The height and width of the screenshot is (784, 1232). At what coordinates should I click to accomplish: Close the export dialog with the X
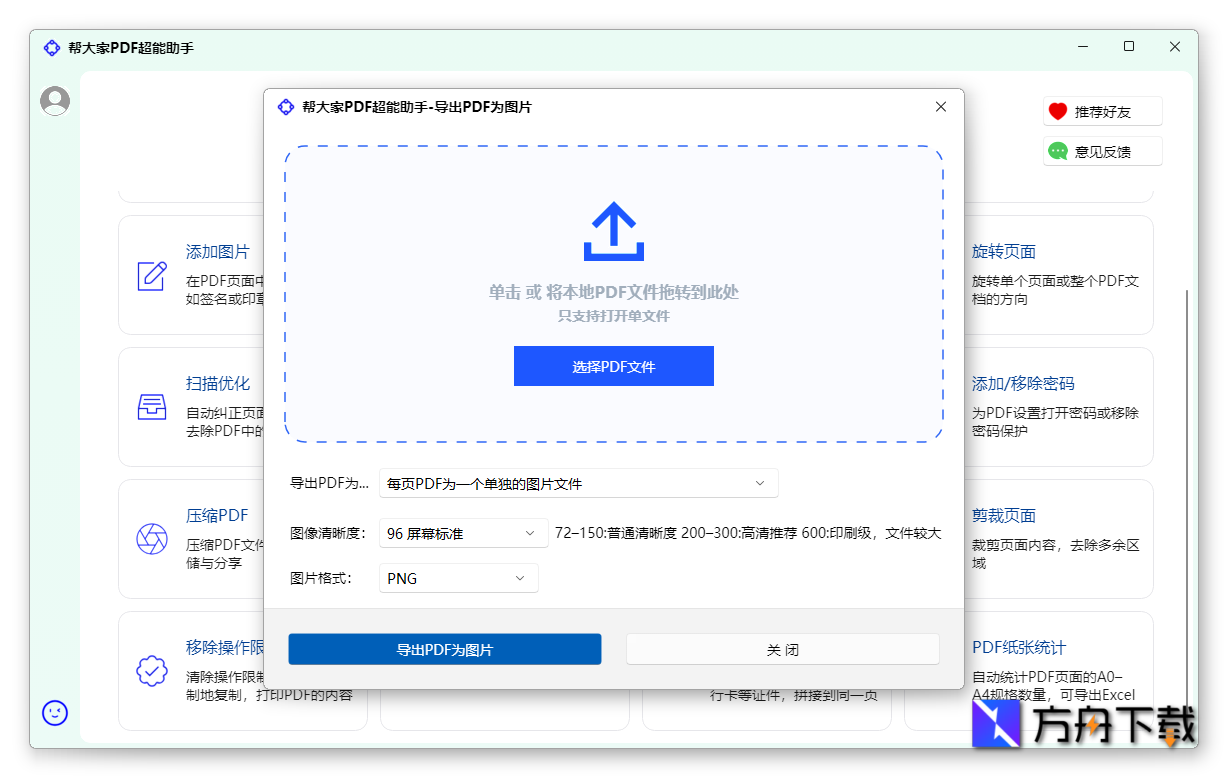pyautogui.click(x=940, y=106)
